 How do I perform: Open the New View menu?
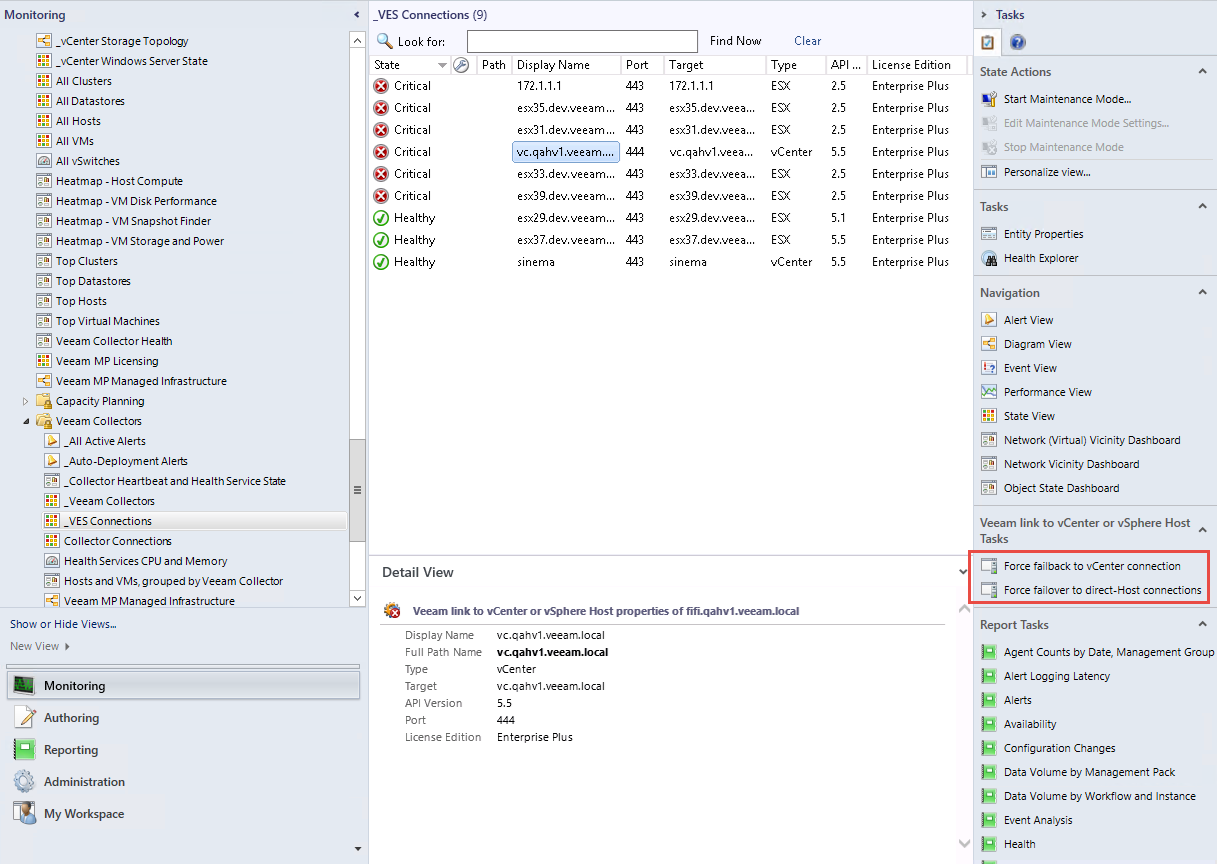pos(40,646)
